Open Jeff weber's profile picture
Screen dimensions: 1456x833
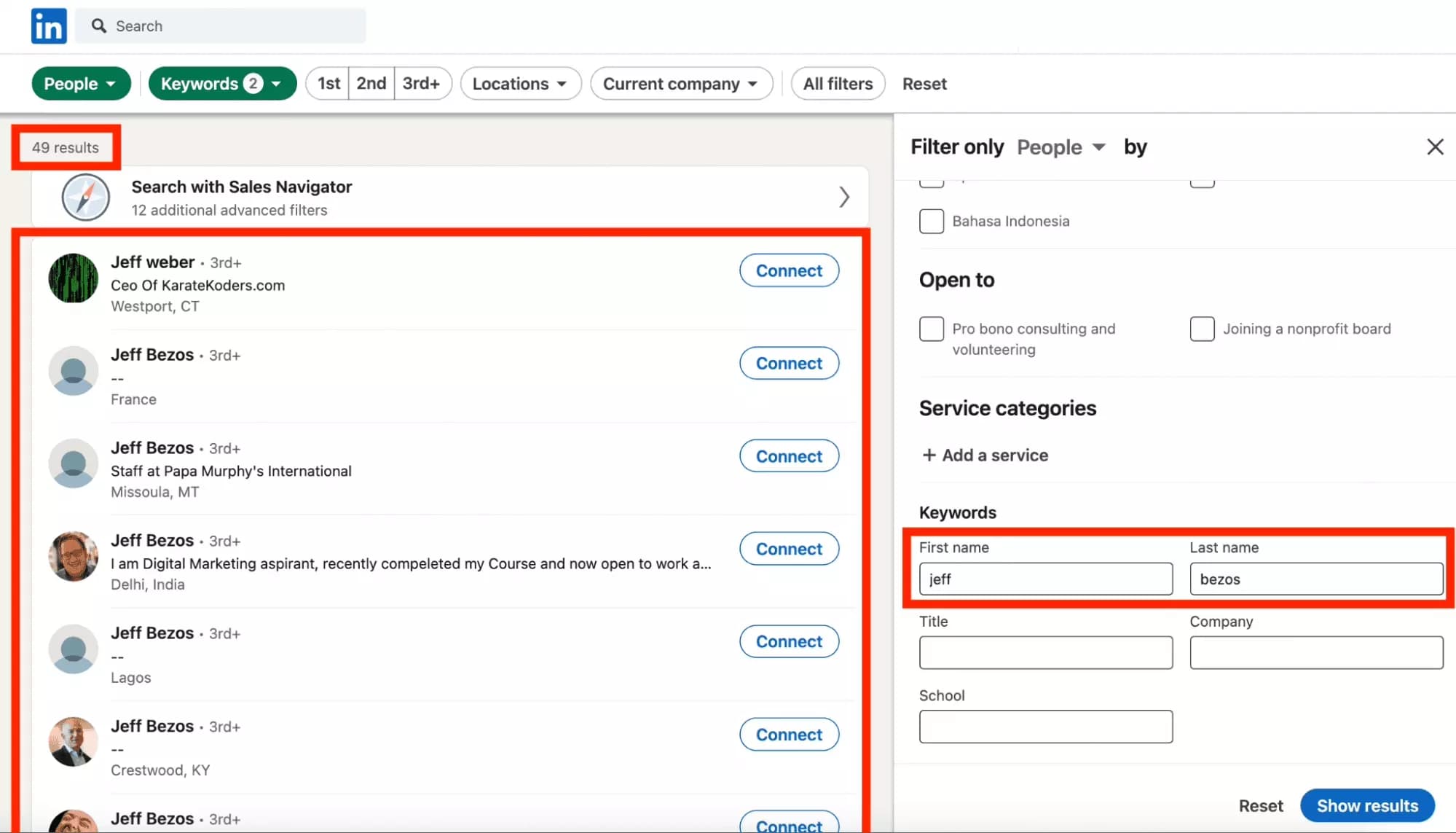click(73, 278)
